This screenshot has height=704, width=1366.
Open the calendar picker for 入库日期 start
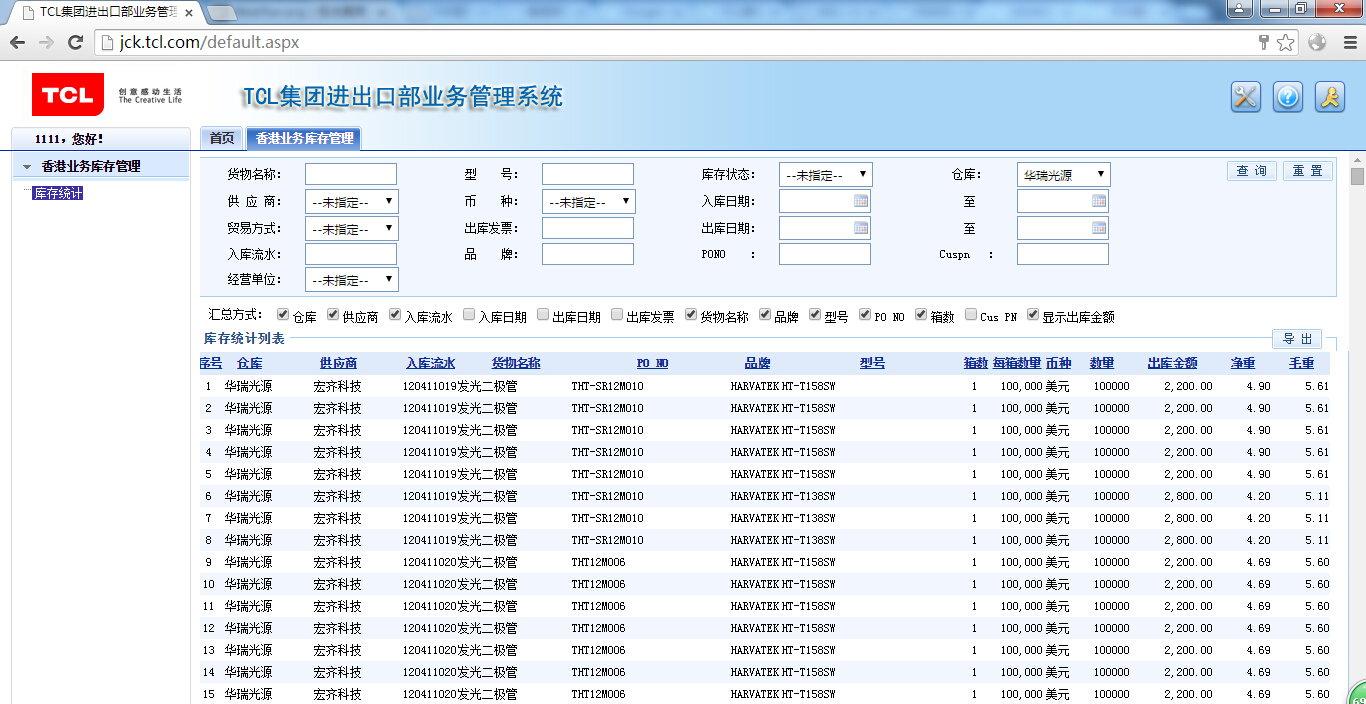tap(861, 201)
